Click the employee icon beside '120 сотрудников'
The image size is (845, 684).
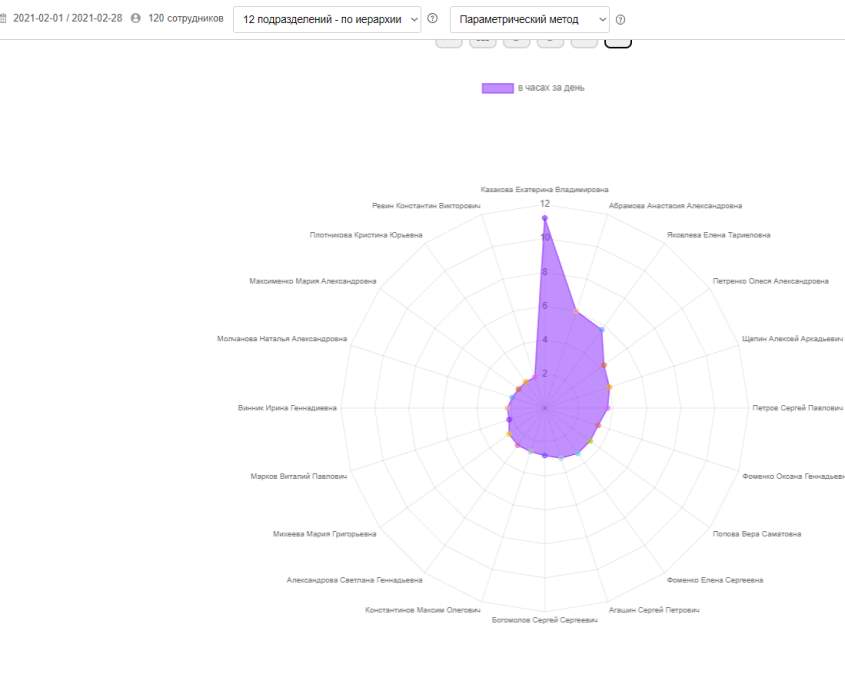(136, 18)
